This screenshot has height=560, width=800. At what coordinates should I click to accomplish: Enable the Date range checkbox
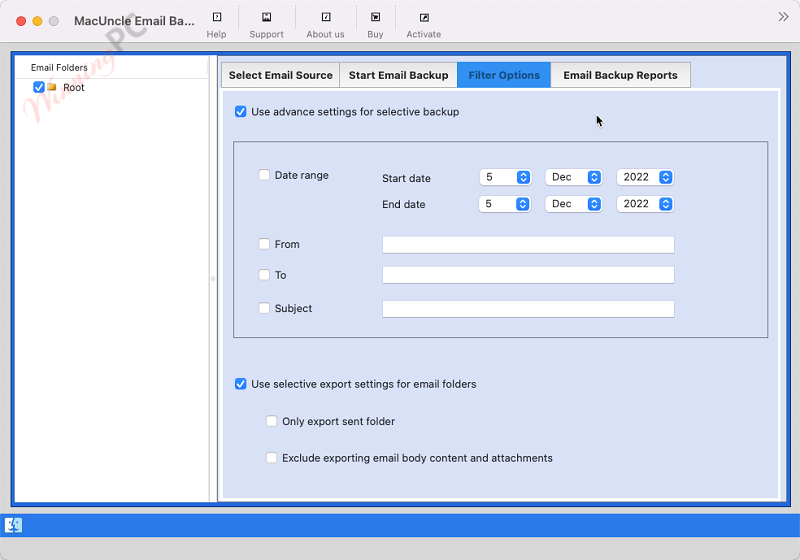point(264,175)
